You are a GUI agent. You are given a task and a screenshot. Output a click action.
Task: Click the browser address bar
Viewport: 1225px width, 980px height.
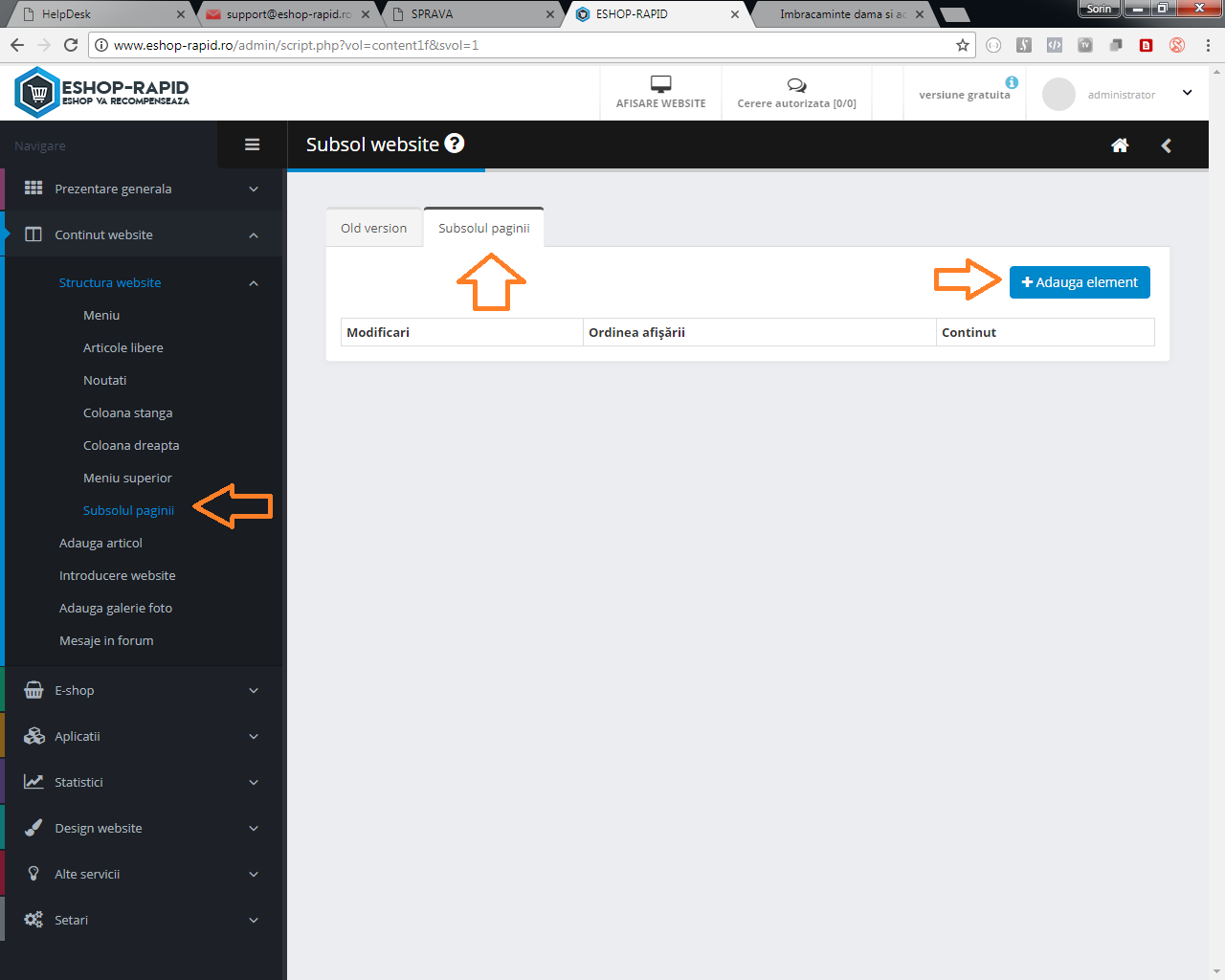[x=531, y=45]
